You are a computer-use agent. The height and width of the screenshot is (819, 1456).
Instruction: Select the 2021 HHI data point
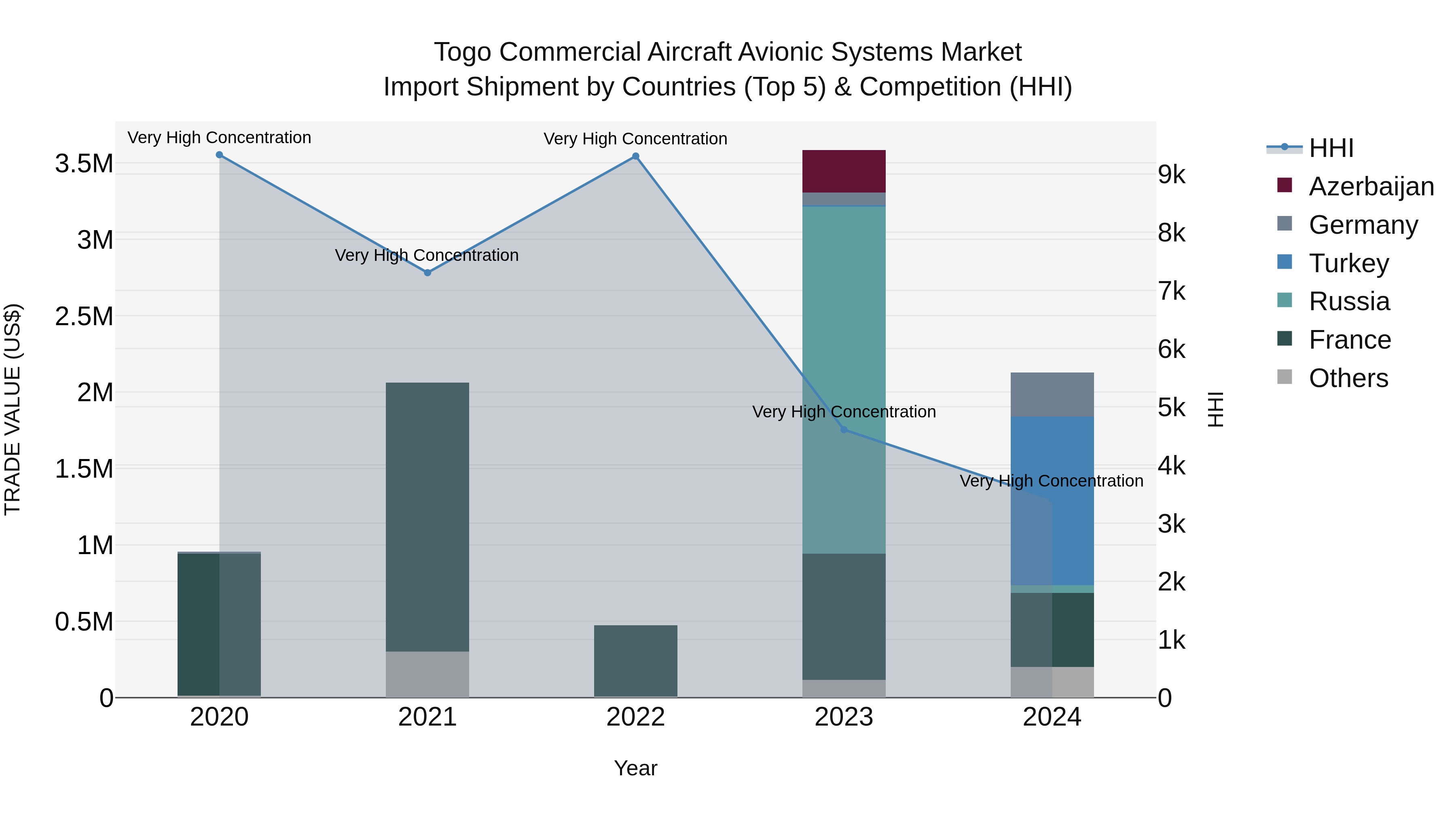point(427,273)
